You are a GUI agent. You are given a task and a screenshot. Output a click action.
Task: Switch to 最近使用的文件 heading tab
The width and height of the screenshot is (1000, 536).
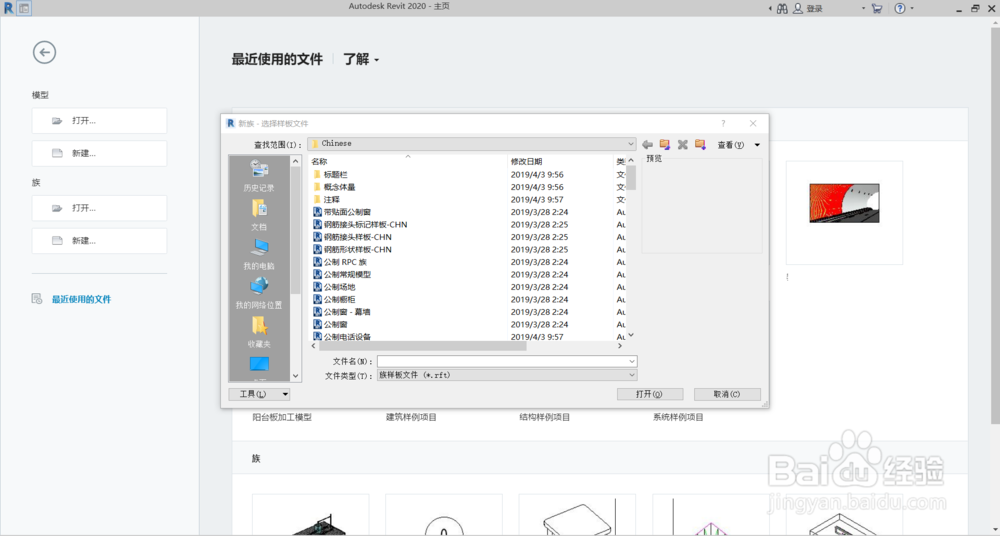(x=277, y=59)
